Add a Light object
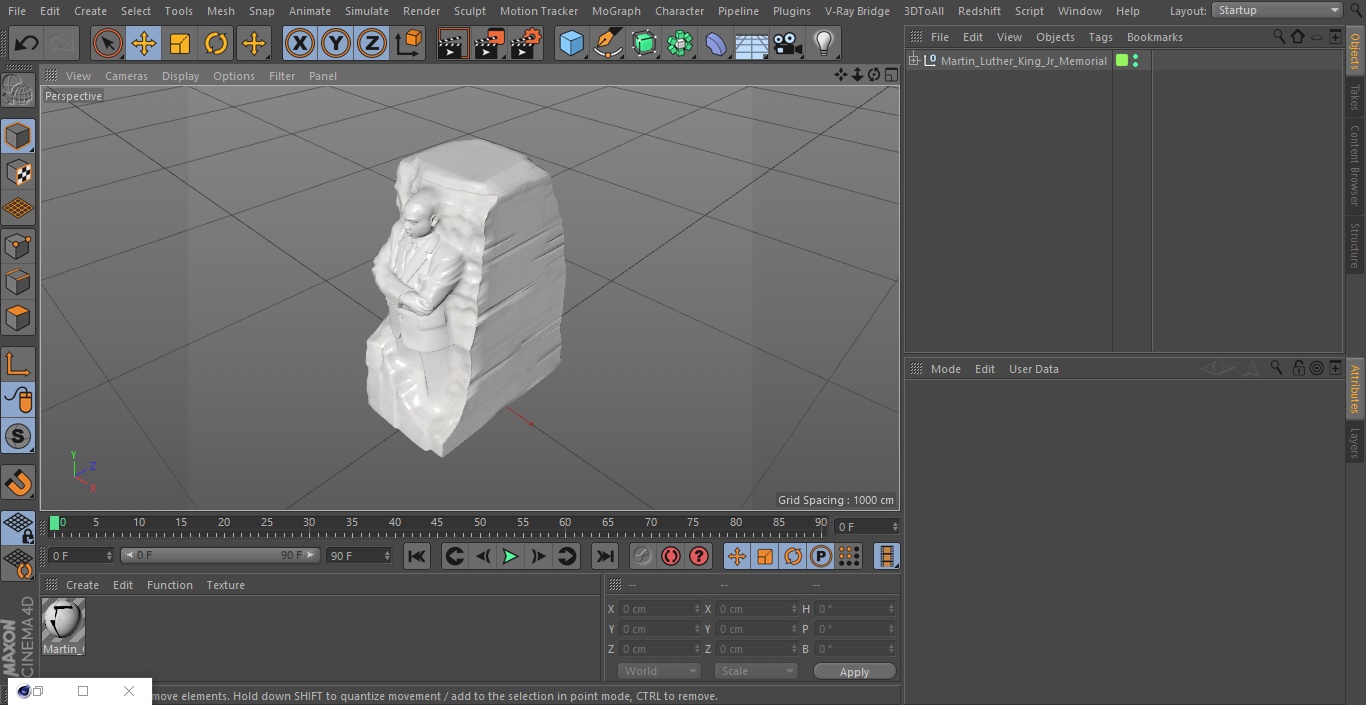 (824, 43)
